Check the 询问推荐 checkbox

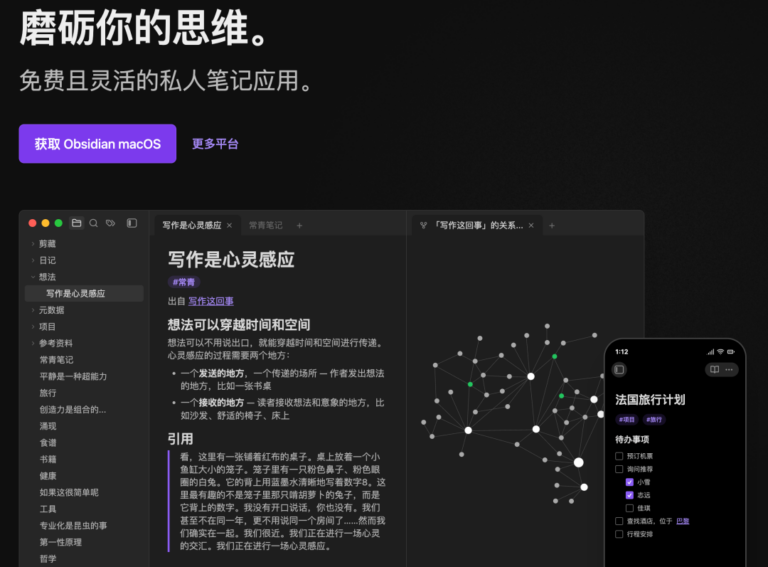coord(619,469)
